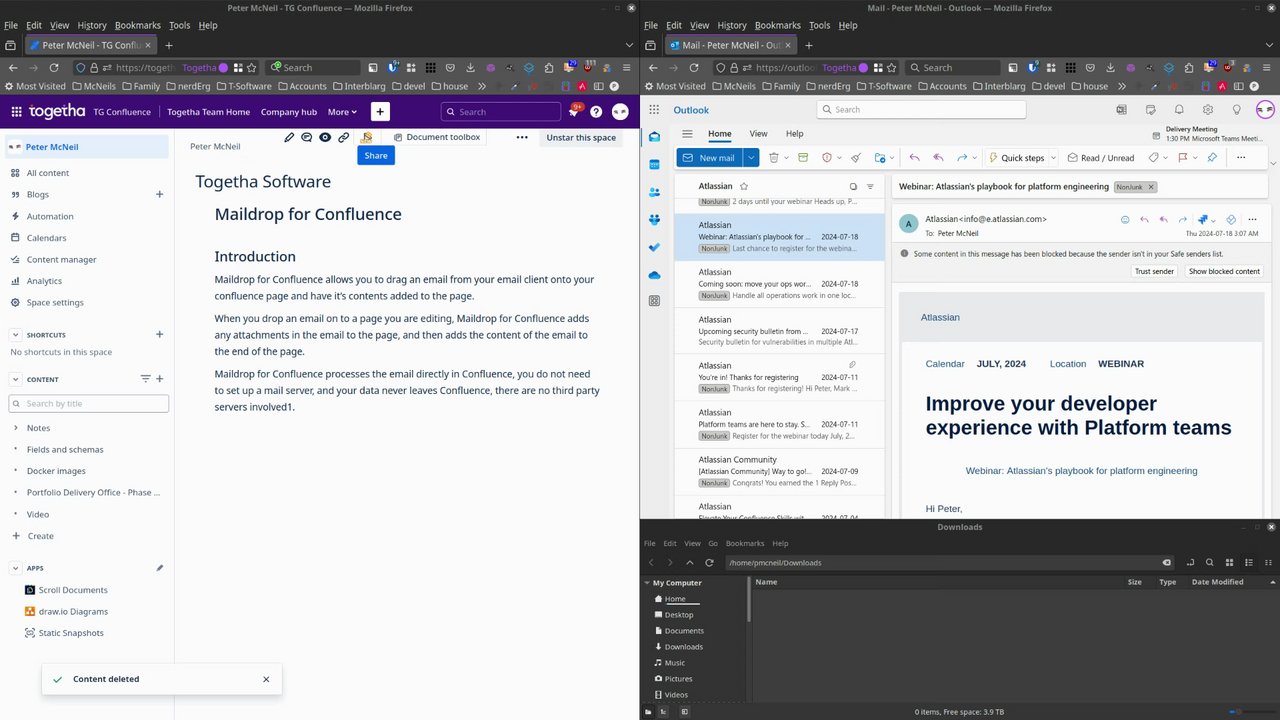This screenshot has height=720, width=1280.
Task: Open the To Do checkmark app in Outlook
Action: click(x=654, y=247)
